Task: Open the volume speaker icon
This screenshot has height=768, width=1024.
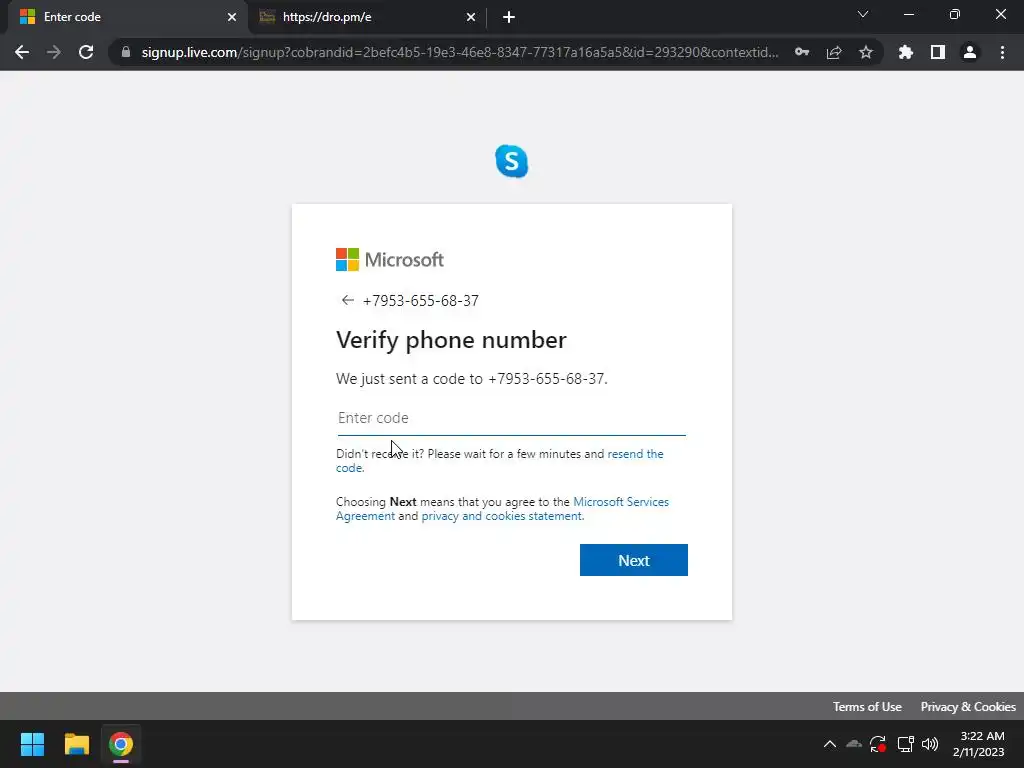Action: 930,744
